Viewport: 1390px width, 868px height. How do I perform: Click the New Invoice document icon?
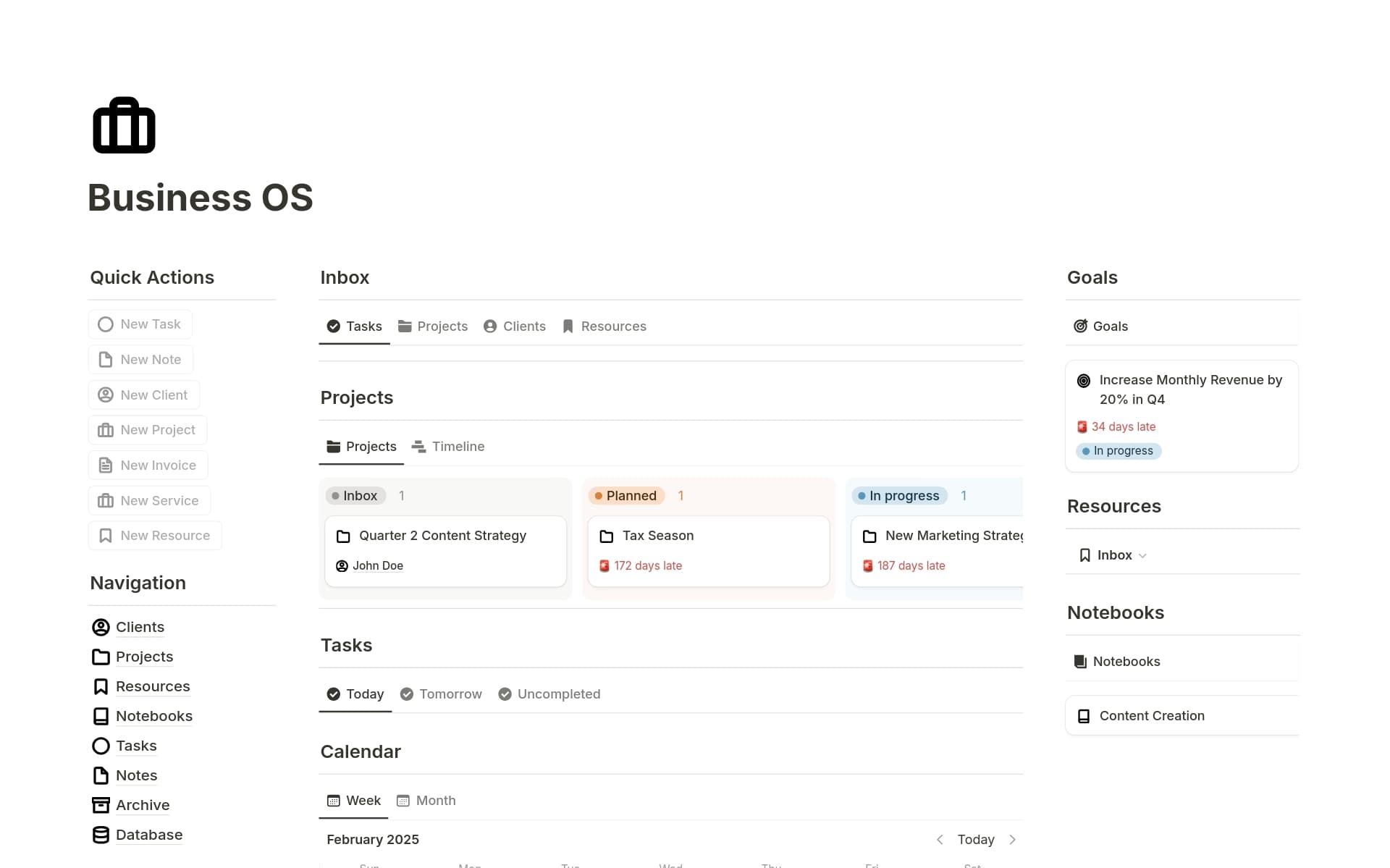(105, 465)
